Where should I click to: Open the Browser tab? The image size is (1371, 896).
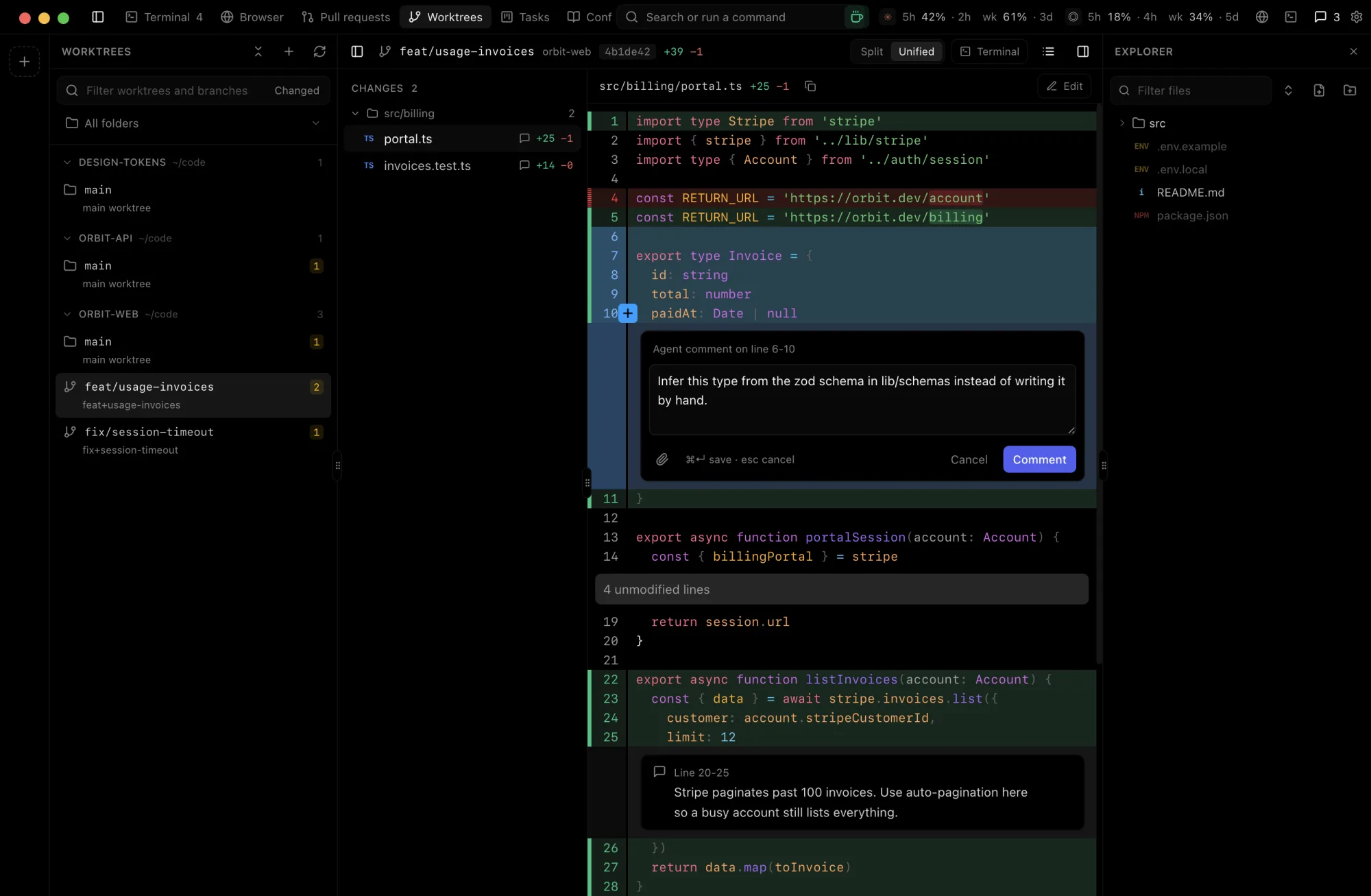coord(252,17)
